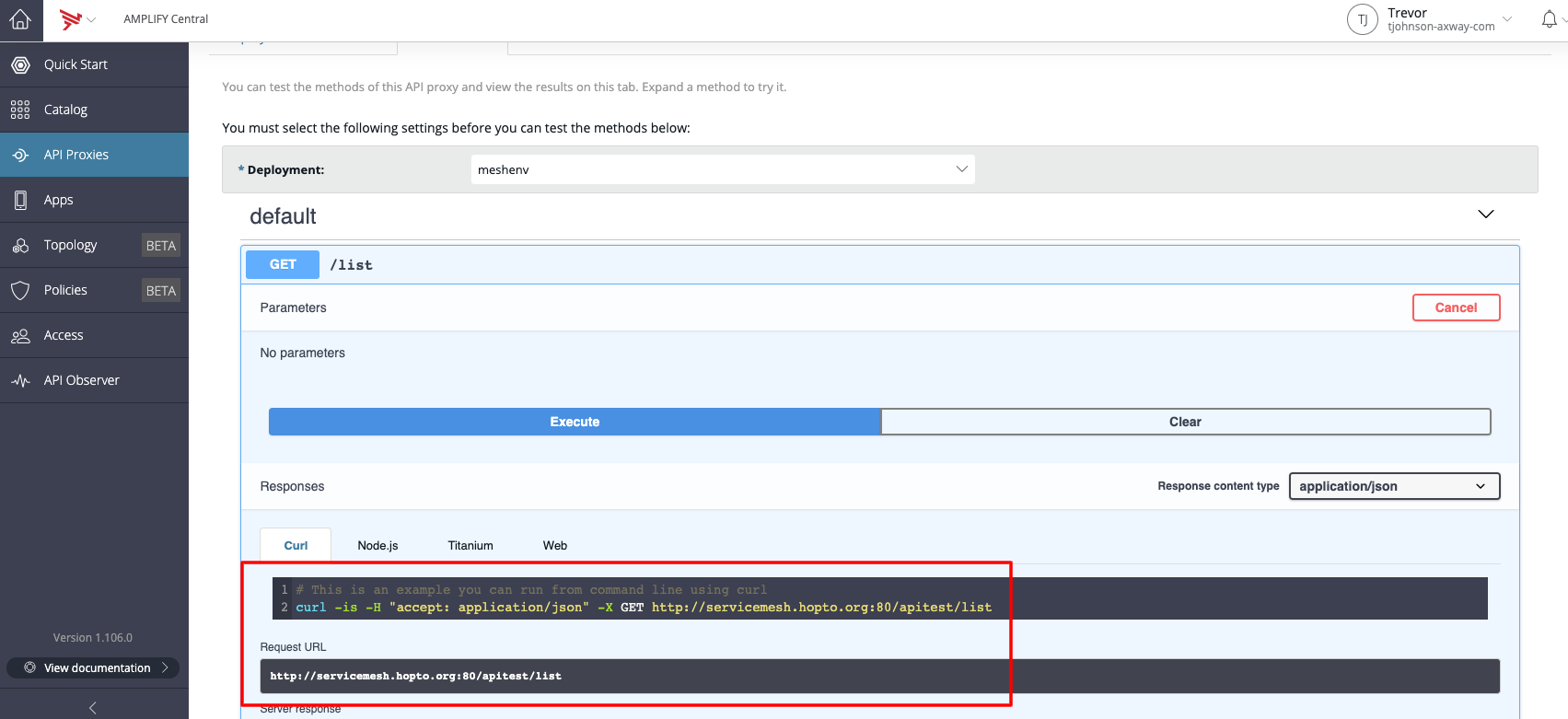The height and width of the screenshot is (719, 1568).
Task: Open the notifications bell
Action: 1550,19
